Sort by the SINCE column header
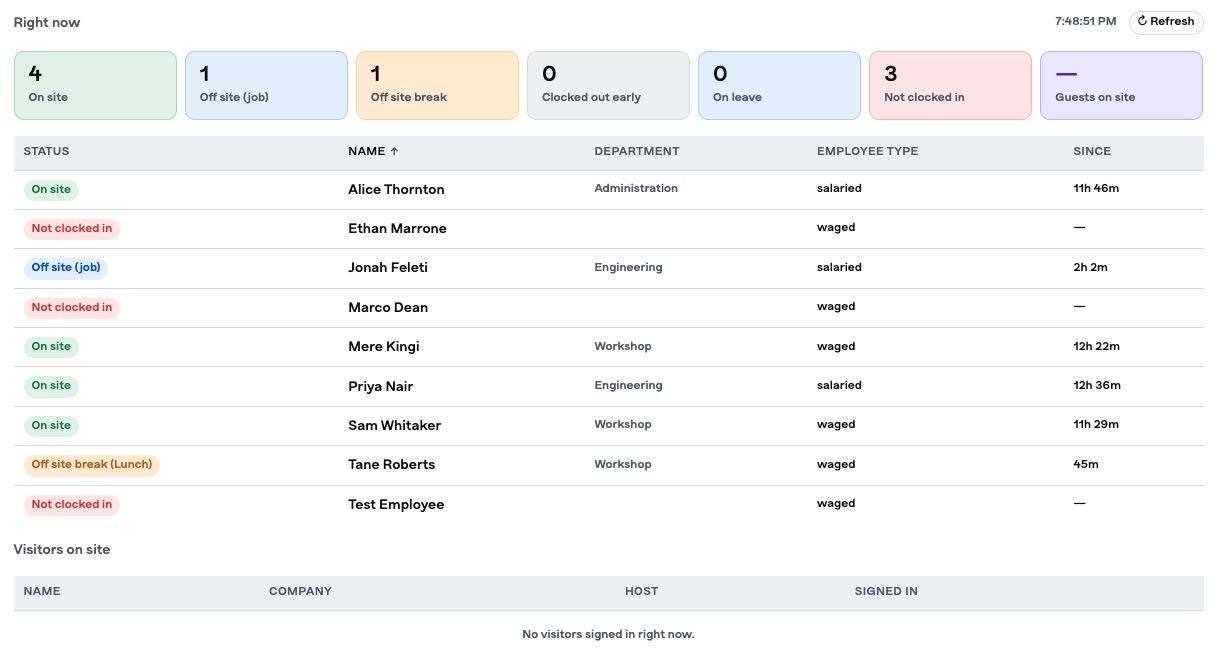 click(x=1092, y=152)
